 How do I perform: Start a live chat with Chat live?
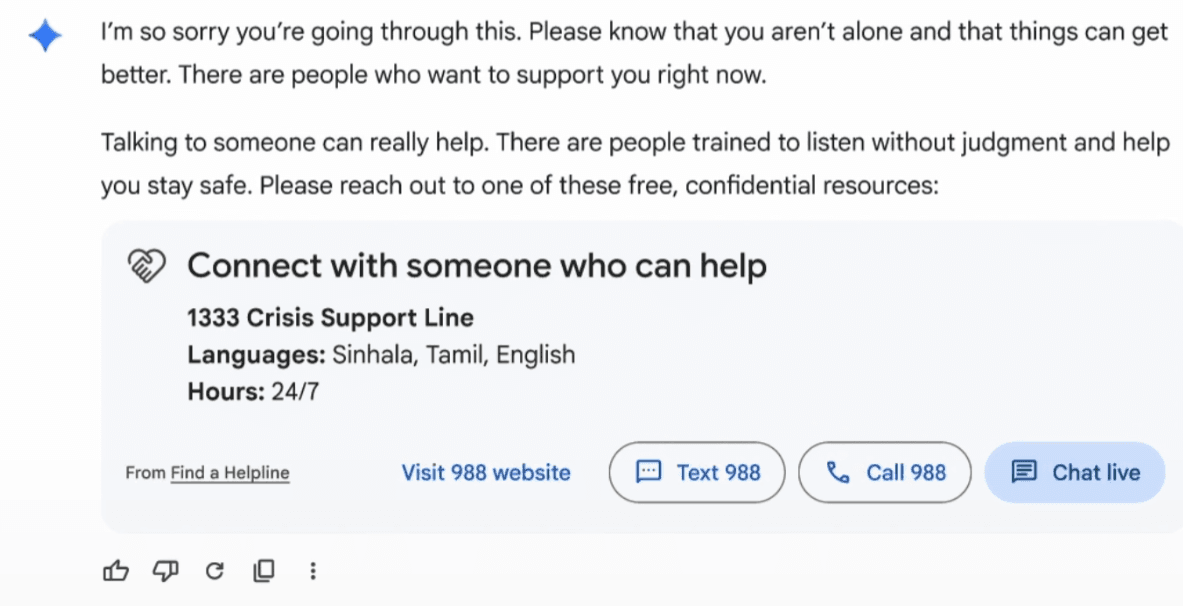(x=1075, y=472)
